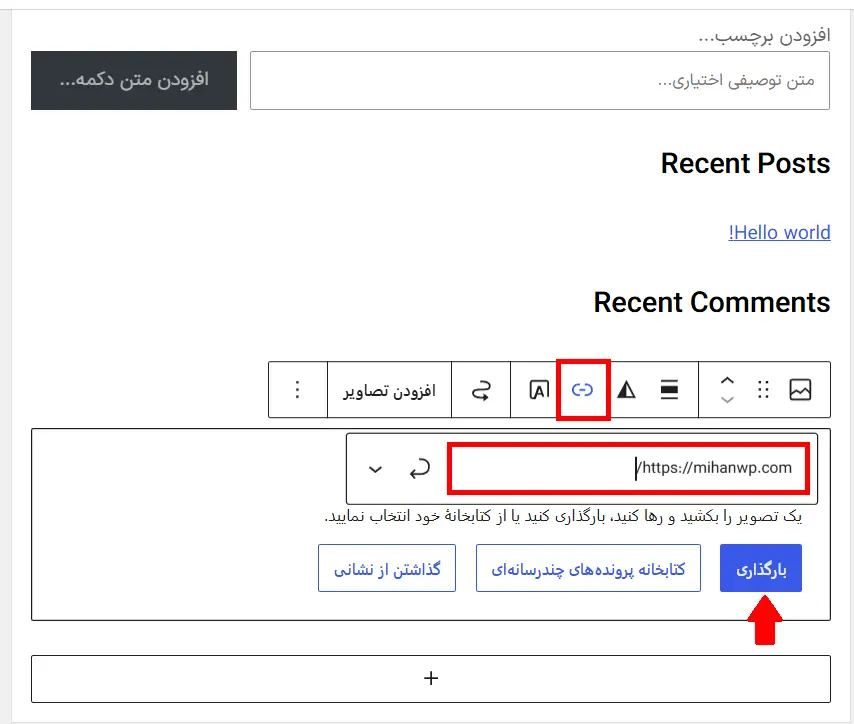This screenshot has height=724, width=854.
Task: Expand link settings chevron
Action: [375, 469]
